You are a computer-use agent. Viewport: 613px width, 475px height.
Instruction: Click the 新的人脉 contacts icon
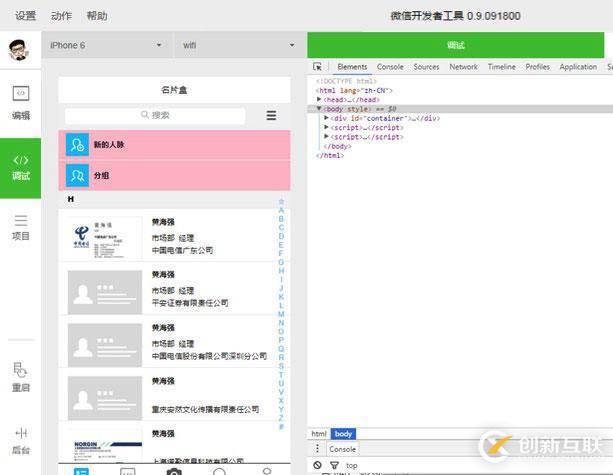pyautogui.click(x=77, y=145)
